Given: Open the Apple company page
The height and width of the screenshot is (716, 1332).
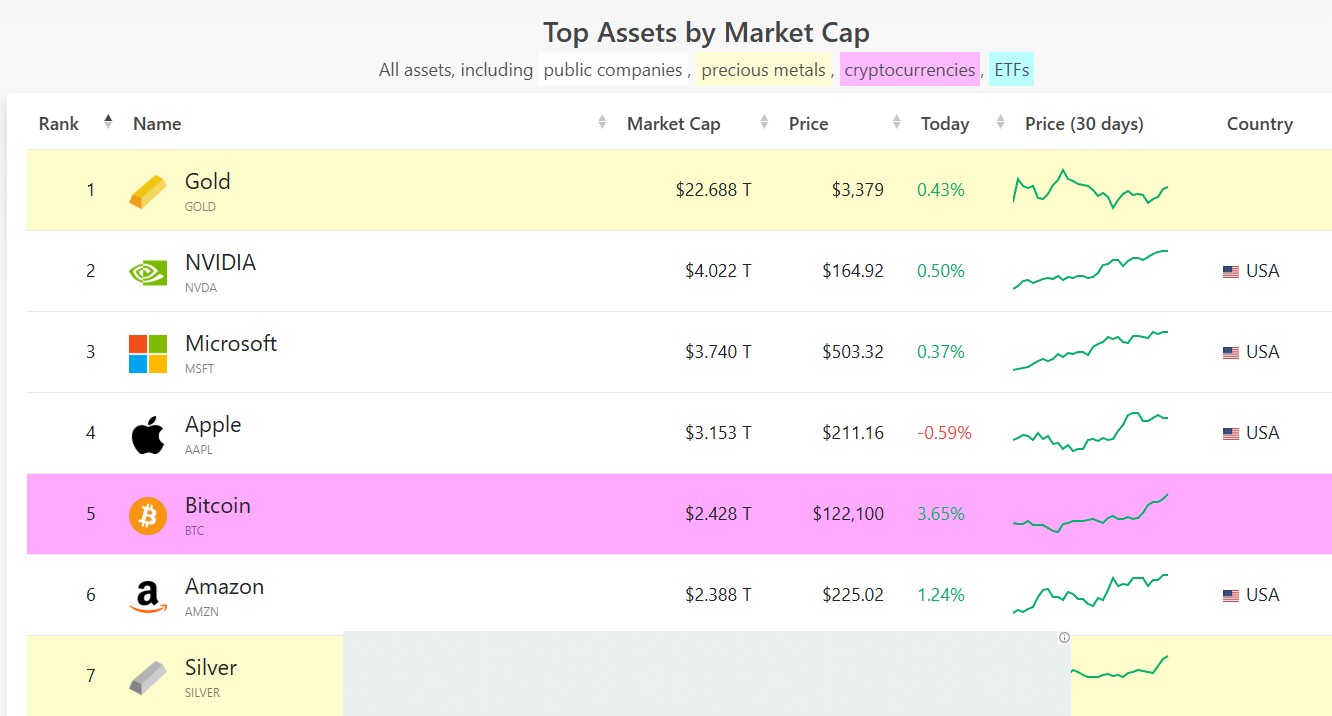Looking at the screenshot, I should click(x=213, y=425).
